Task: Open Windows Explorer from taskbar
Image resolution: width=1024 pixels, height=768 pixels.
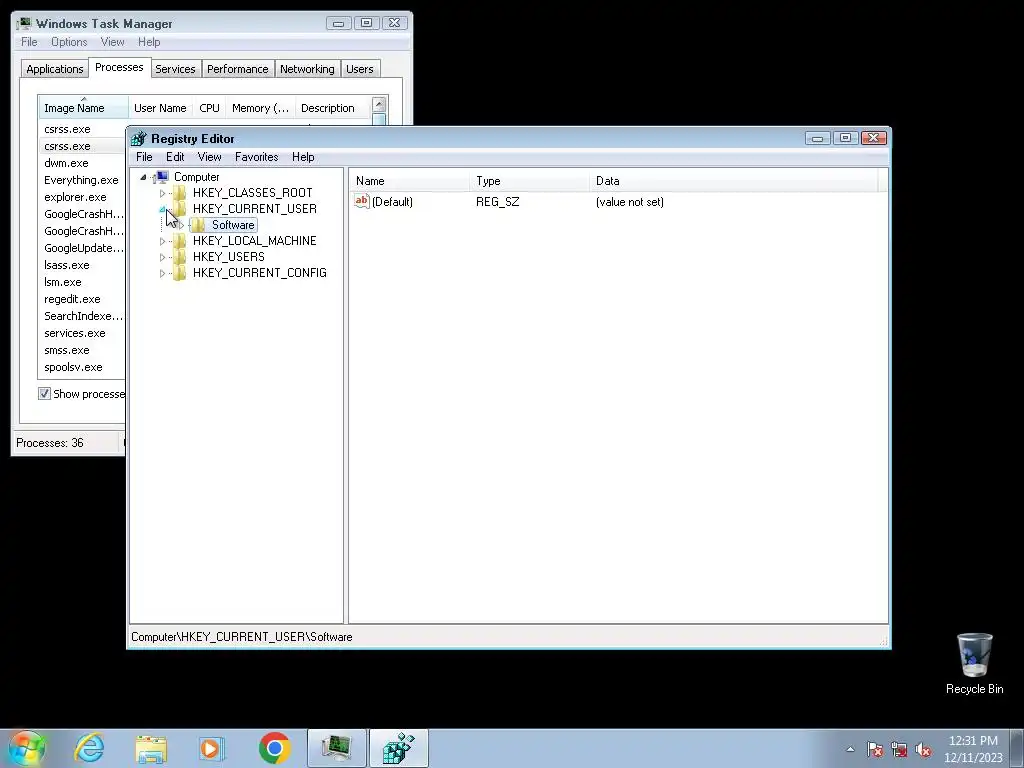Action: pos(151,748)
